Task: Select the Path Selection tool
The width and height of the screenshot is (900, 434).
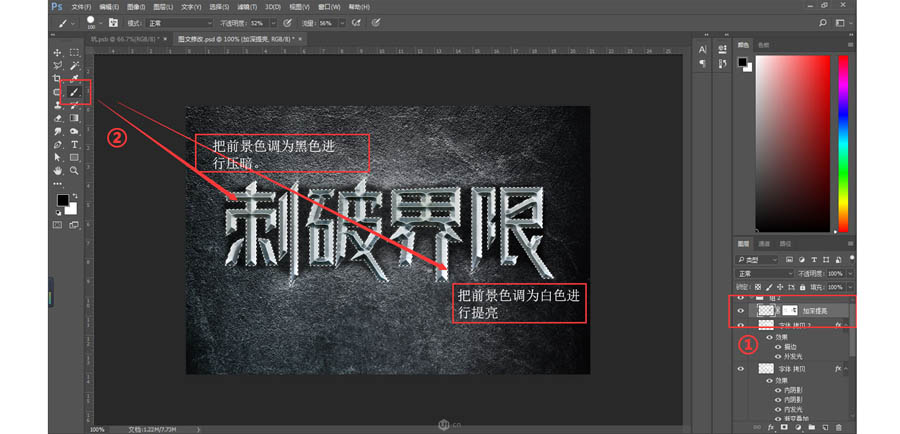Action: pyautogui.click(x=57, y=157)
